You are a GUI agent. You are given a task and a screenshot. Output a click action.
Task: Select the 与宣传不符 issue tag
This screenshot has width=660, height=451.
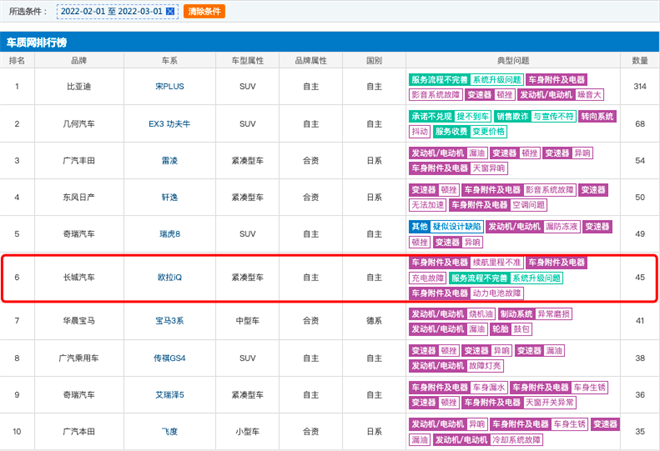553,116
